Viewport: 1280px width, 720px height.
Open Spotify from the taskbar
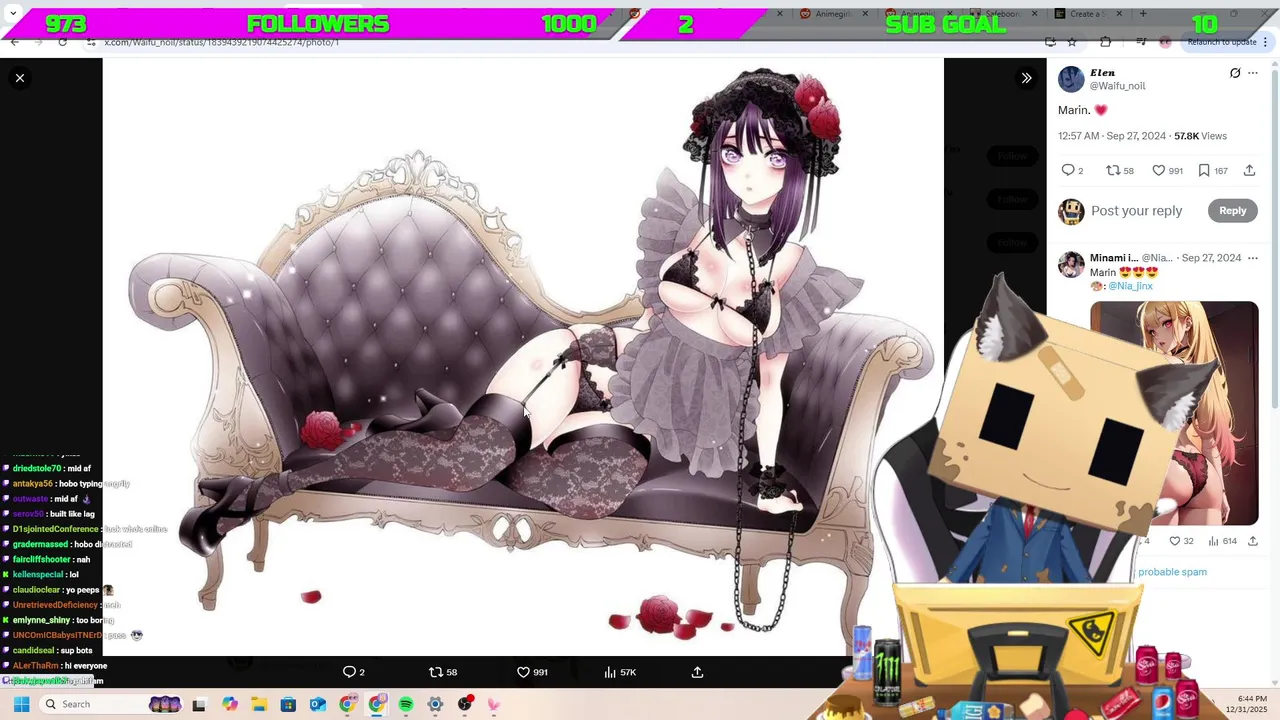[x=406, y=704]
